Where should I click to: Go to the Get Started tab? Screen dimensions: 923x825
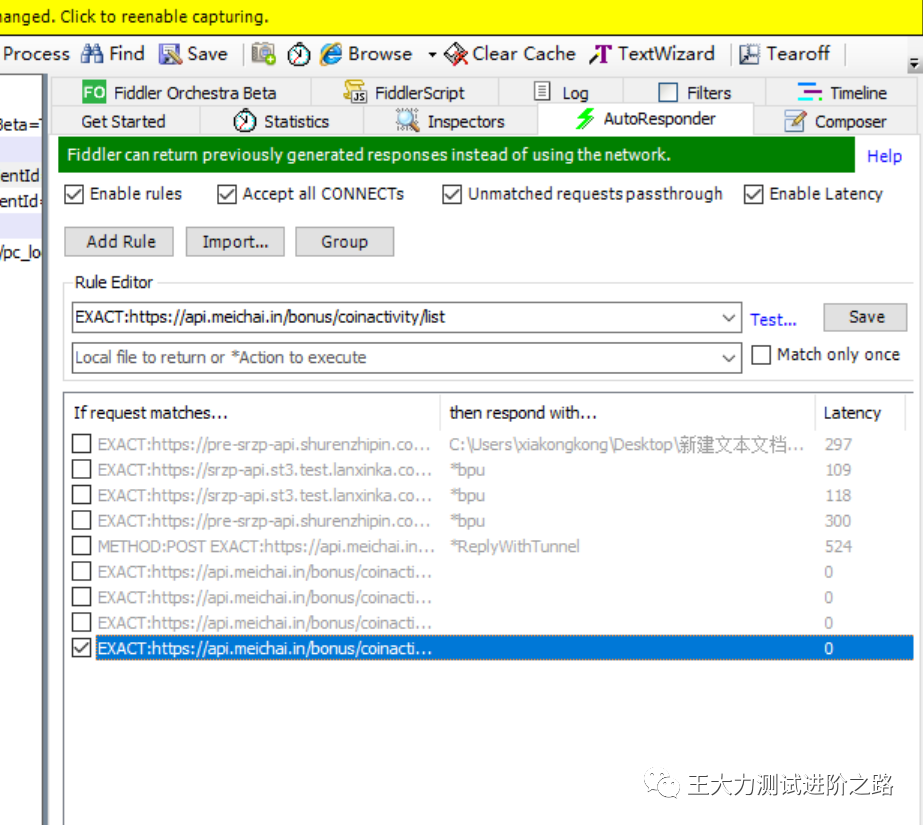point(124,121)
